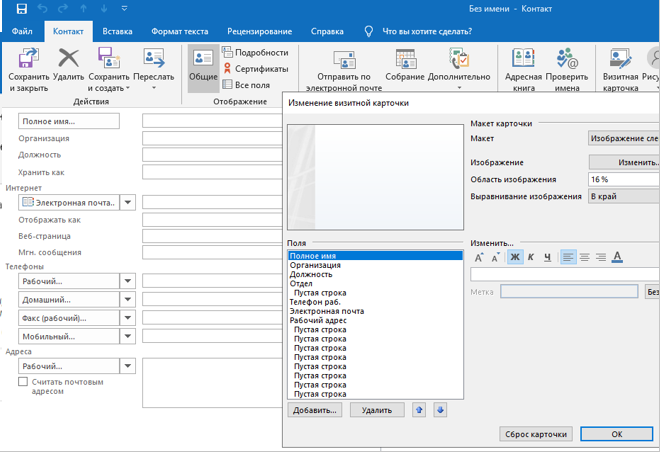Click the Область изображения field
The width and height of the screenshot is (660, 452).
click(624, 179)
